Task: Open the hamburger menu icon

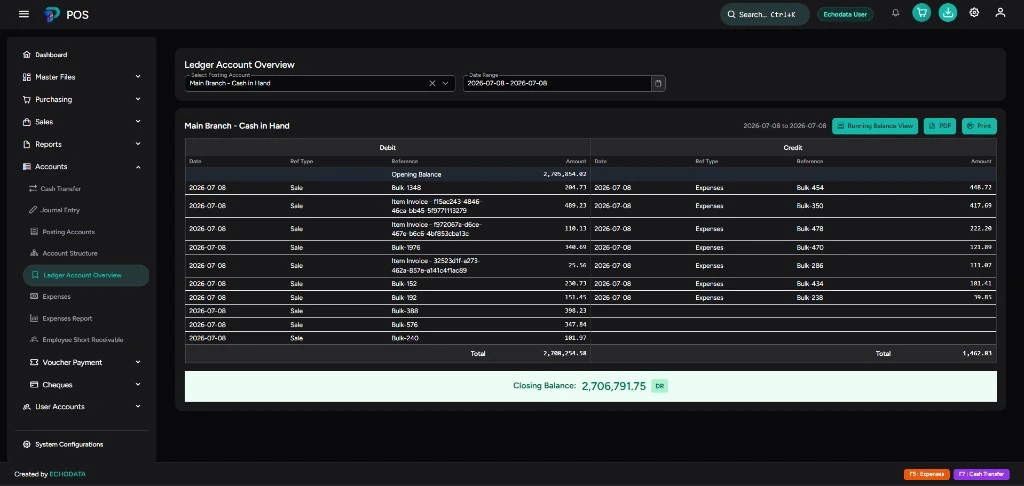Action: pyautogui.click(x=24, y=14)
